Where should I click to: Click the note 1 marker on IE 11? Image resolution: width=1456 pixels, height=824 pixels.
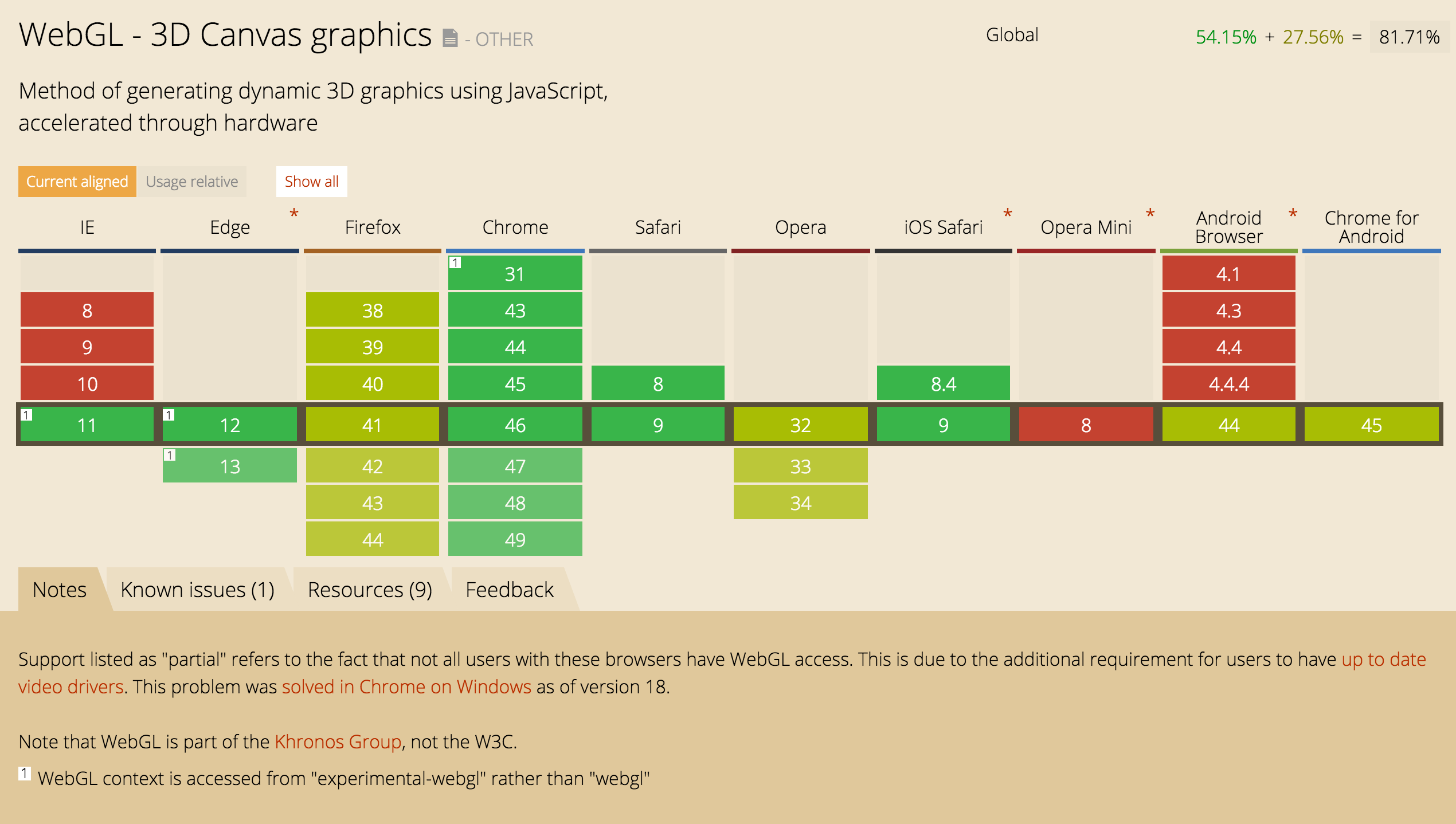tap(26, 414)
